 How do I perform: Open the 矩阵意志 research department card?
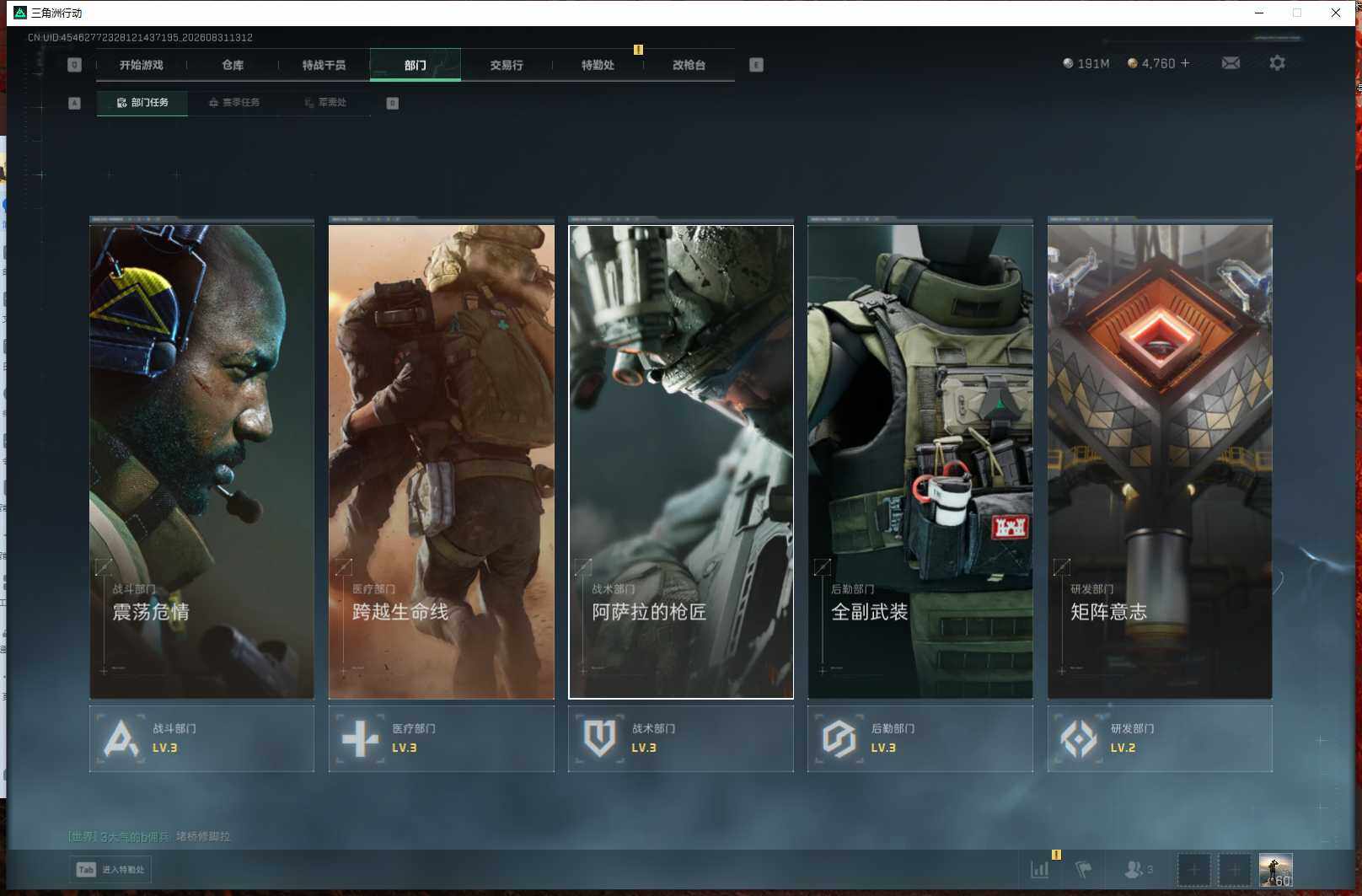(1160, 461)
